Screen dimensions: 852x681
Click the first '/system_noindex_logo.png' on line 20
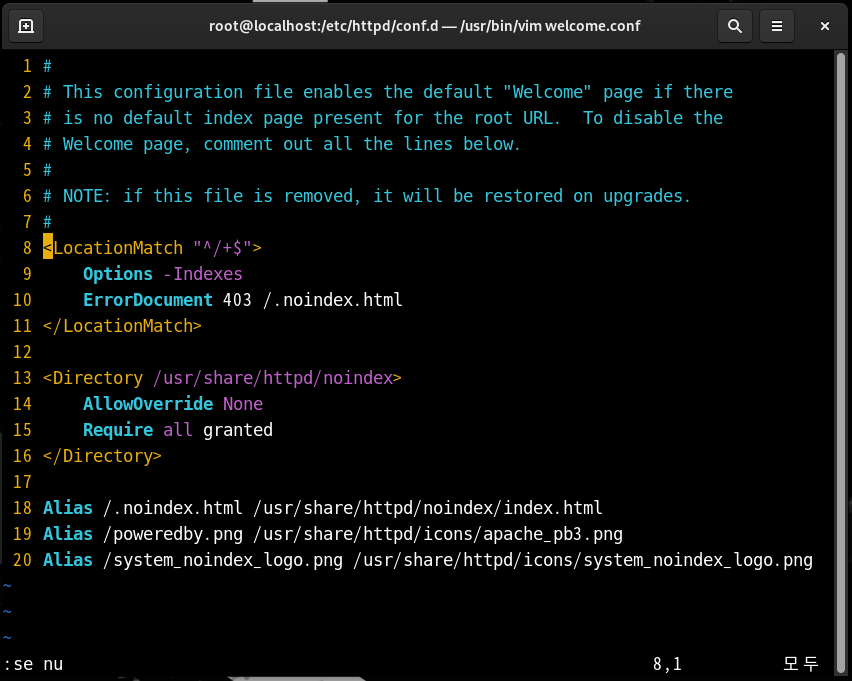pyautogui.click(x=223, y=560)
